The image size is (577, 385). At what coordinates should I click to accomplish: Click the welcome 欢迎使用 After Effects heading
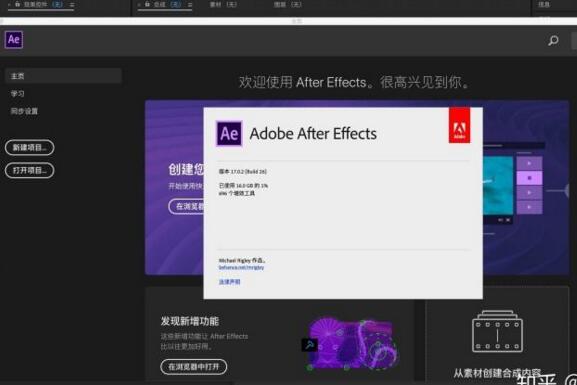click(354, 82)
